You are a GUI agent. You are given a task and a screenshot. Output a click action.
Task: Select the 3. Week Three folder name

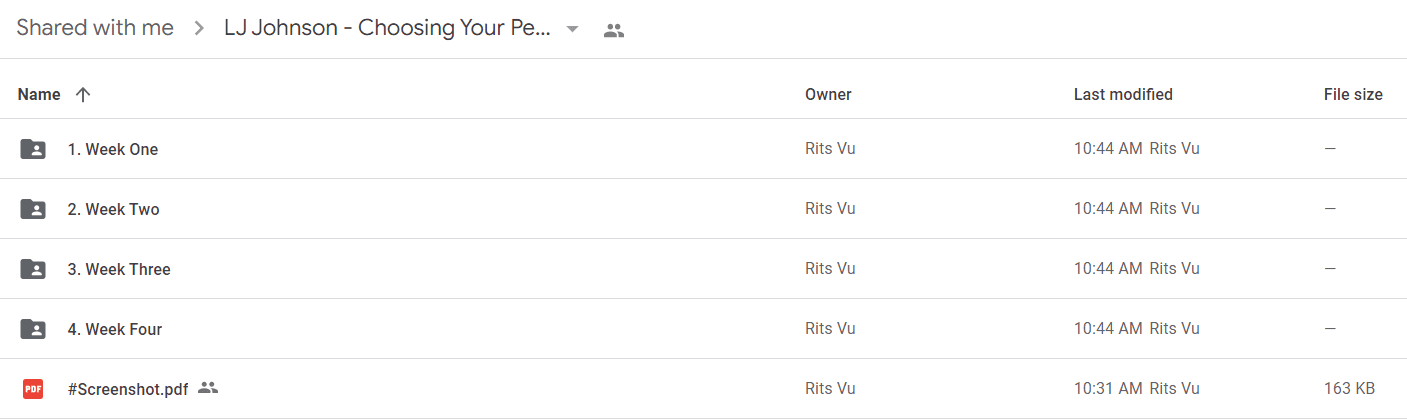point(119,269)
